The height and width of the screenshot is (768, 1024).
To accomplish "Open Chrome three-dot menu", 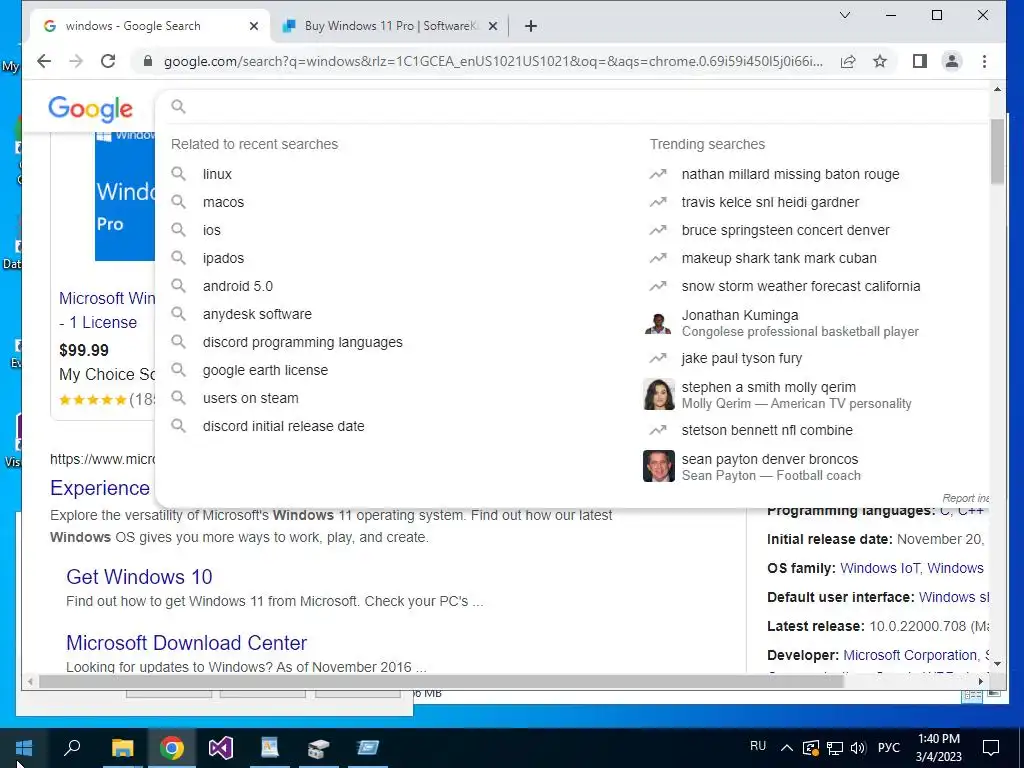I will [x=984, y=61].
